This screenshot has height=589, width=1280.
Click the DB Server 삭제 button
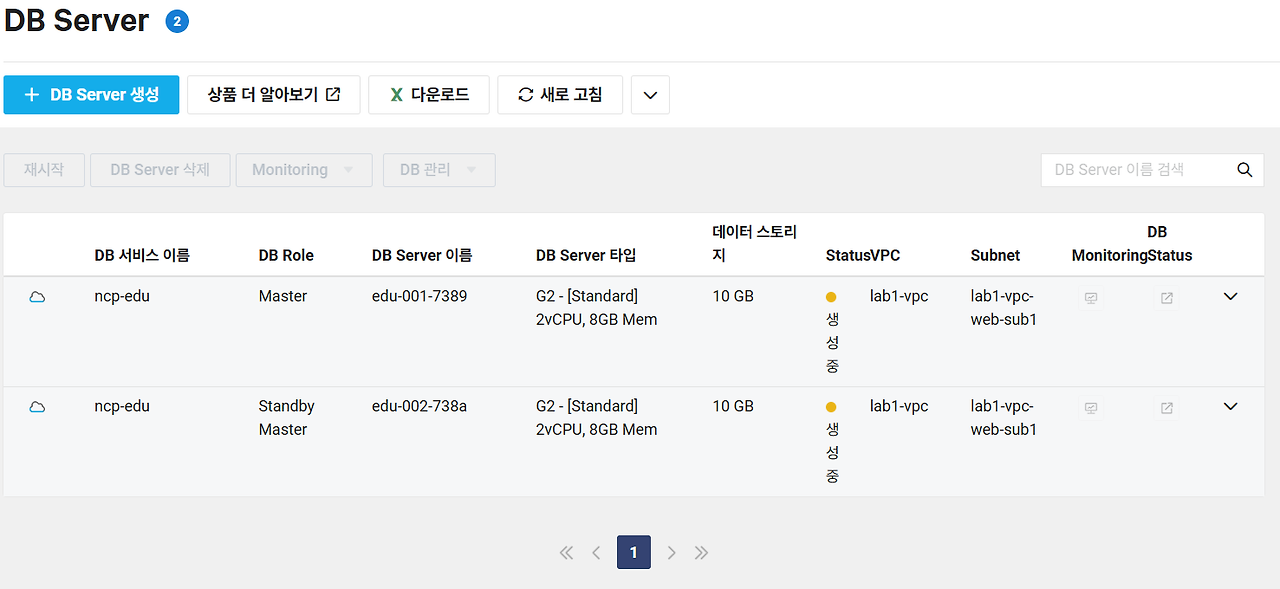pyautogui.click(x=160, y=170)
